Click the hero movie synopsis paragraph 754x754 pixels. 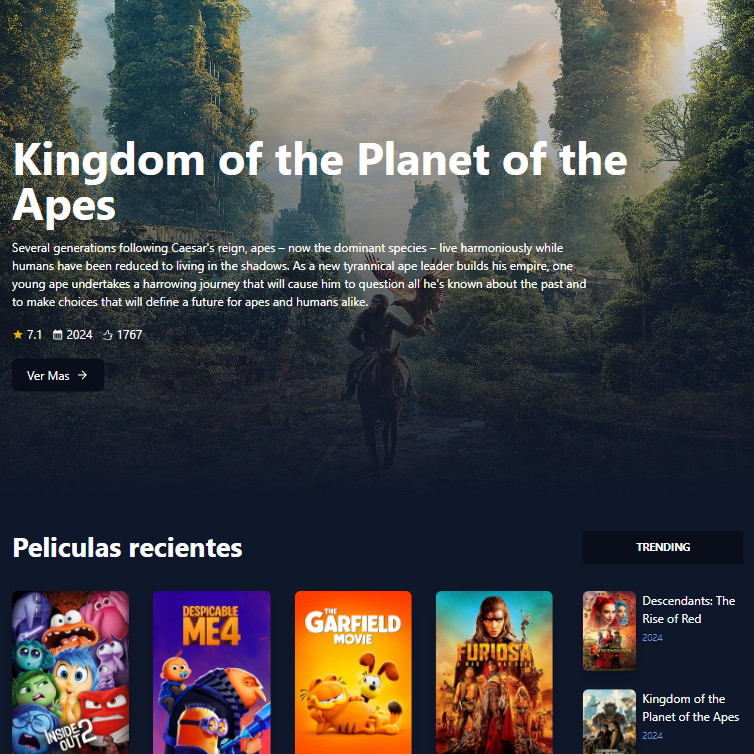coord(299,275)
